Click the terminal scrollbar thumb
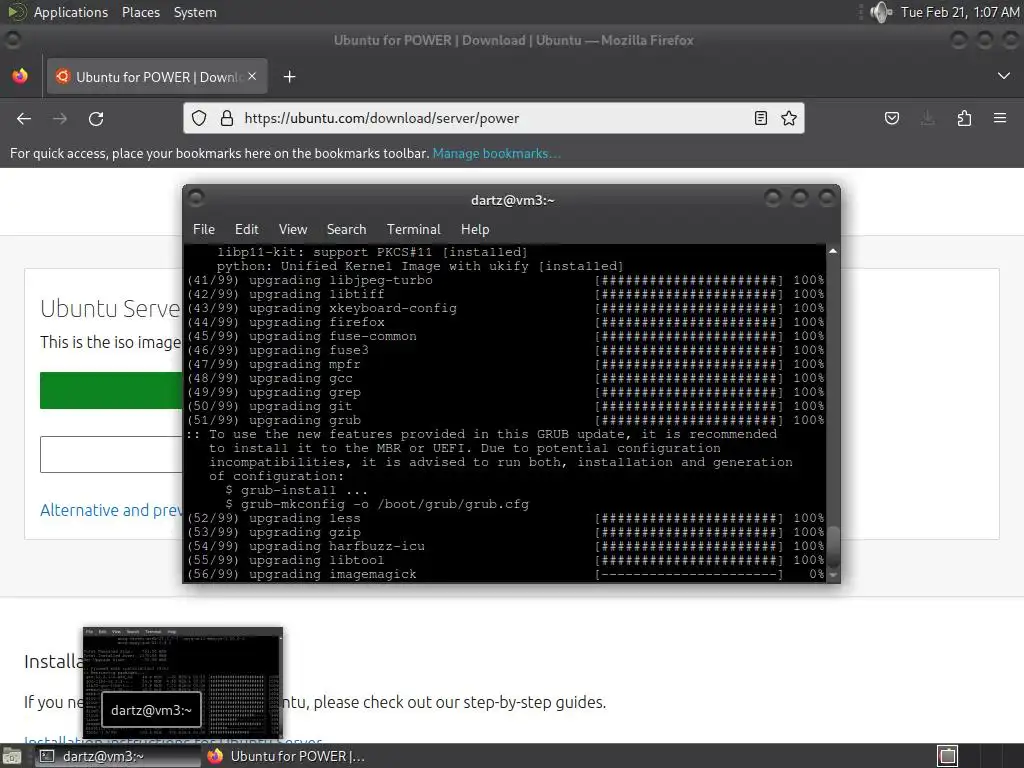 point(833,547)
